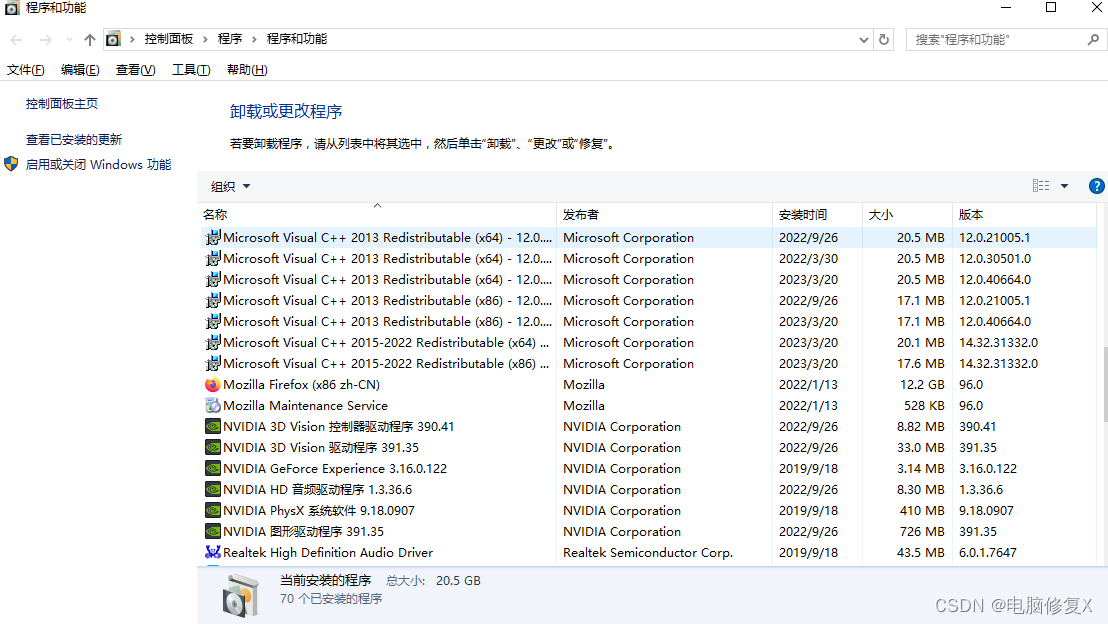Select NVIDIA PhysX 系统软件 9.18.0907

(647, 510)
